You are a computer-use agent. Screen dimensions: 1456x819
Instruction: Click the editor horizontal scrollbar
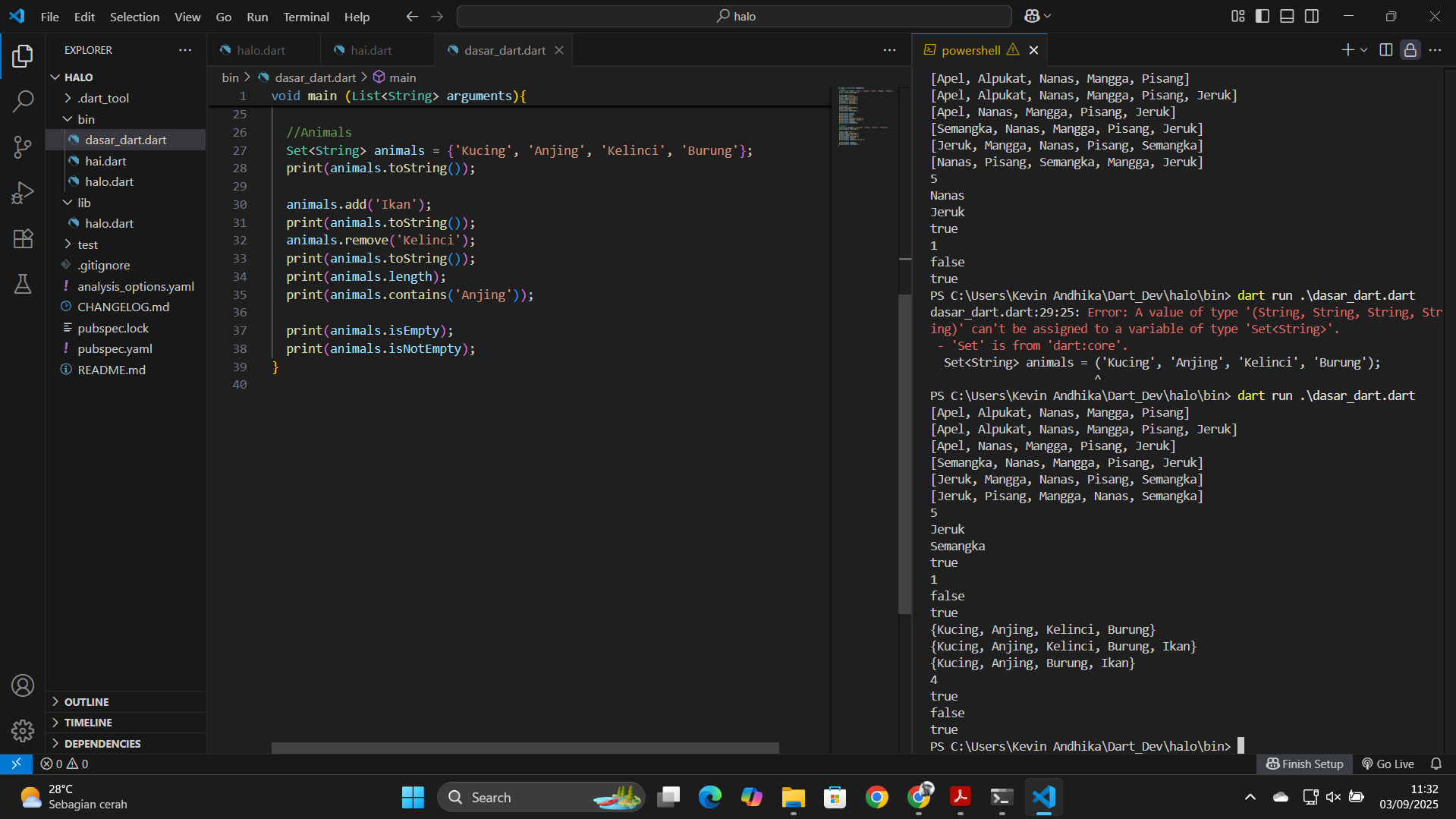[x=525, y=748]
